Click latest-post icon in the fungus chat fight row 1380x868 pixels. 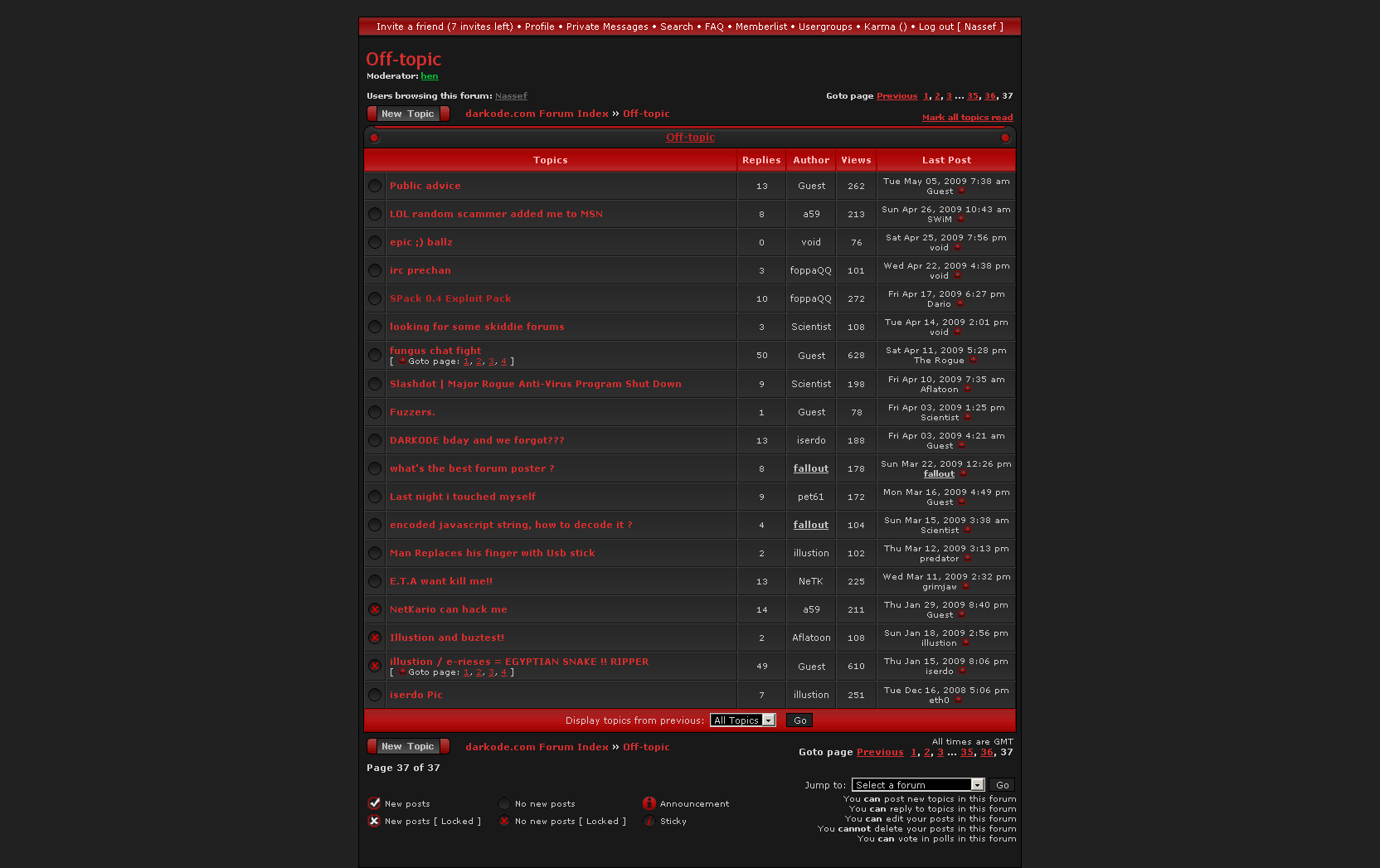click(x=973, y=361)
